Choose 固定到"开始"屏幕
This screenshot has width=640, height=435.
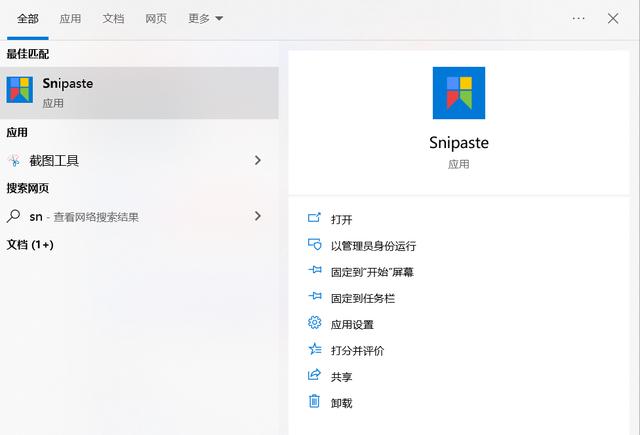tap(372, 272)
